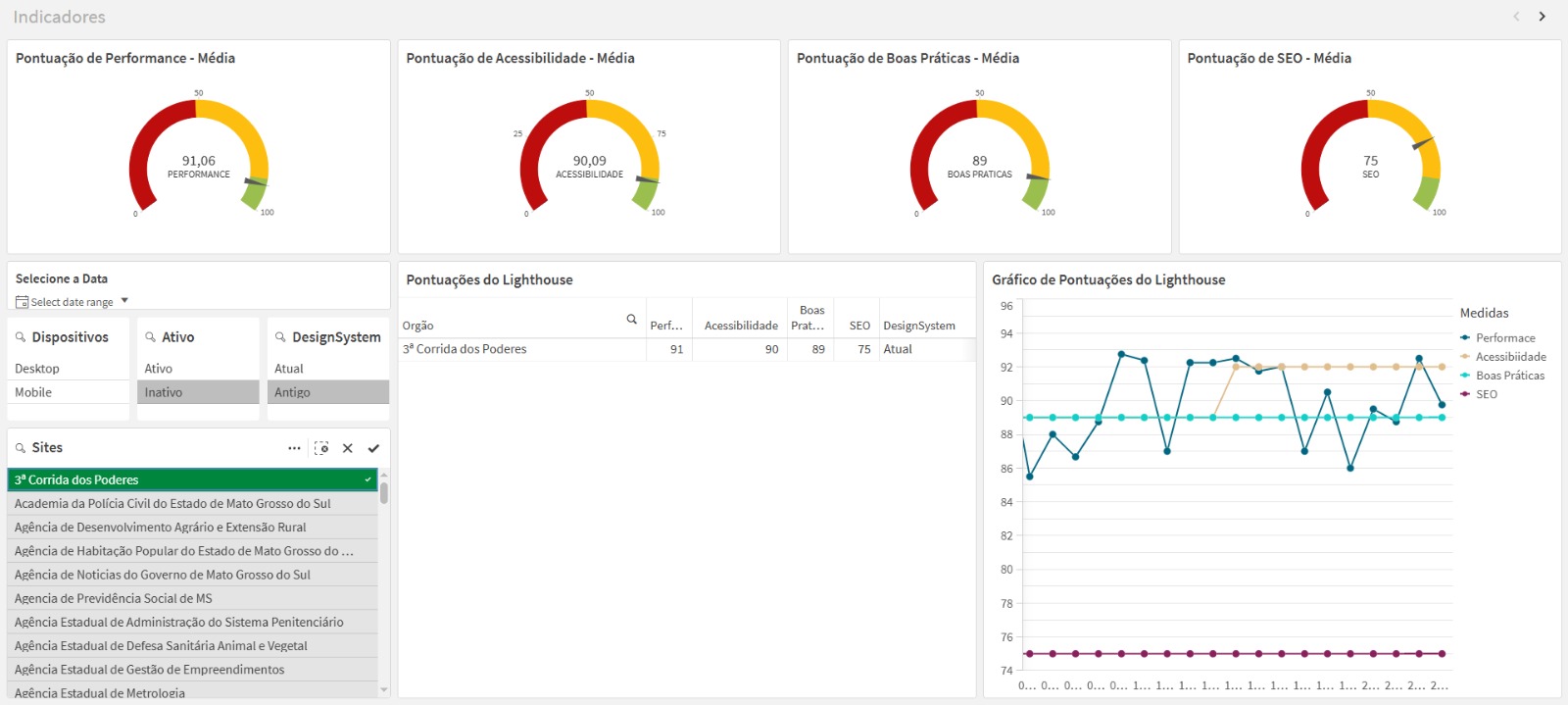Viewport: 1568px width, 705px height.
Task: Open search in the Orgão column header
Action: pos(631,320)
